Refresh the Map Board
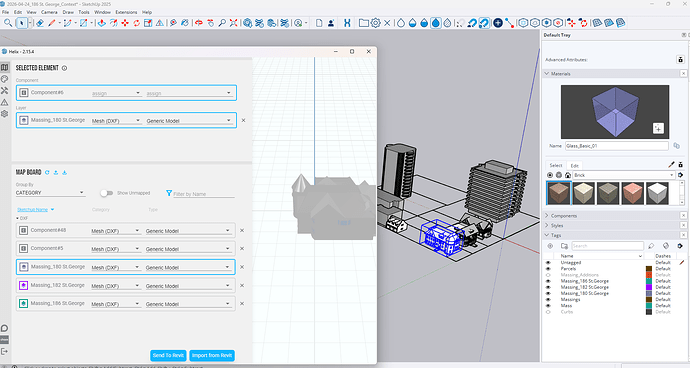690x368 pixels. click(47, 173)
